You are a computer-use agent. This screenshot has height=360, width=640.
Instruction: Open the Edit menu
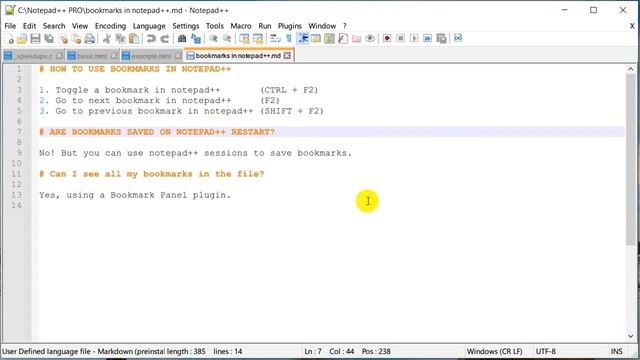coord(29,26)
